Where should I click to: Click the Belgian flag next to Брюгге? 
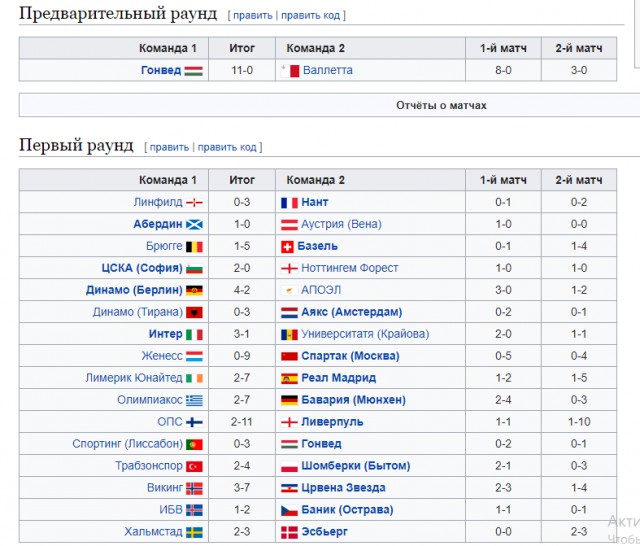(x=194, y=247)
